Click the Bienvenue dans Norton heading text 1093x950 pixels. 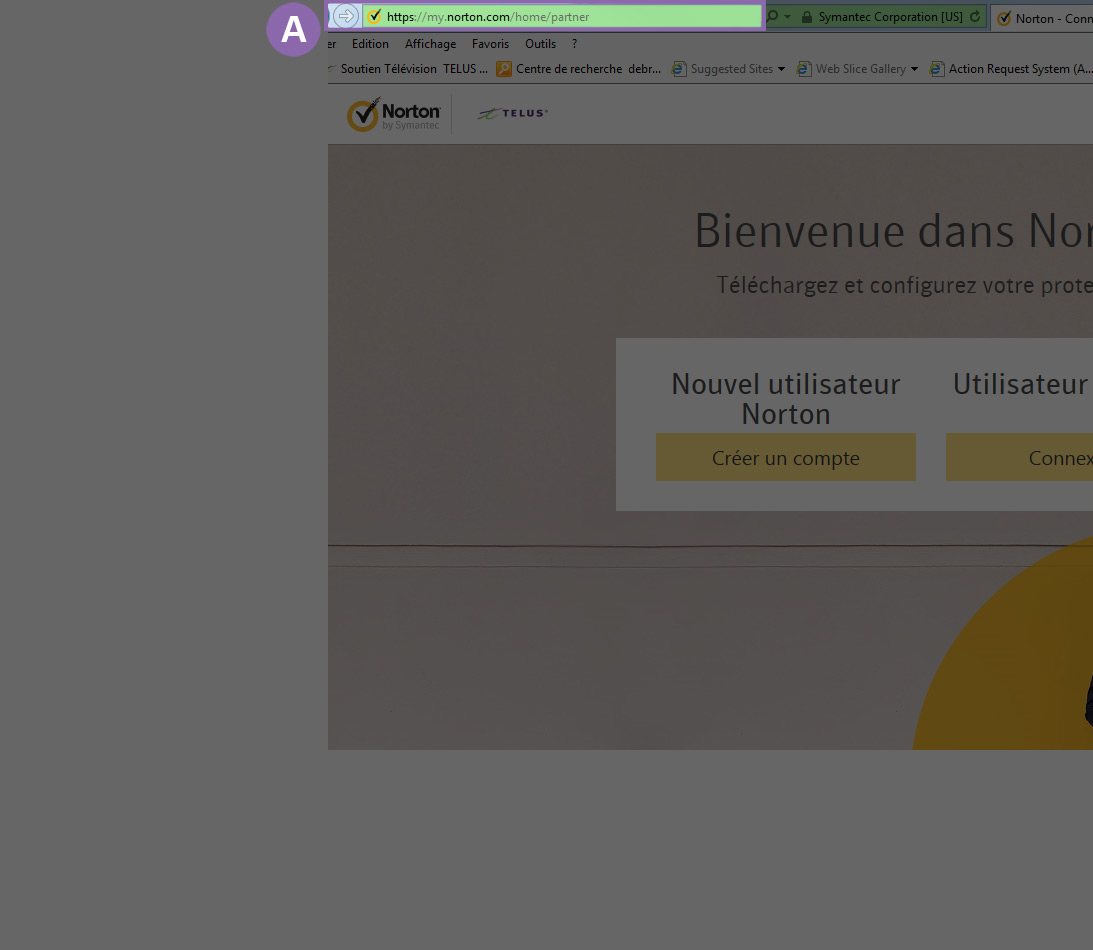(x=894, y=231)
